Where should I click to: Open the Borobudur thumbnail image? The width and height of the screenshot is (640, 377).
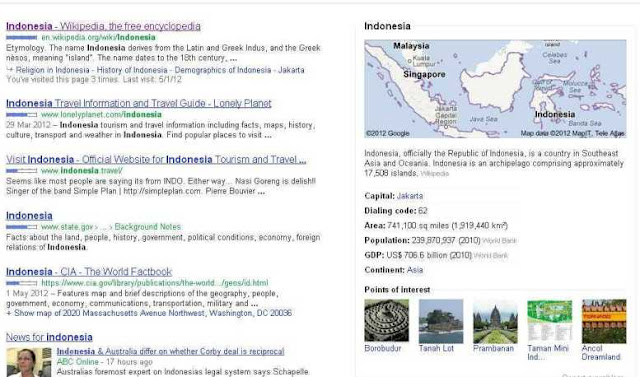[386, 320]
